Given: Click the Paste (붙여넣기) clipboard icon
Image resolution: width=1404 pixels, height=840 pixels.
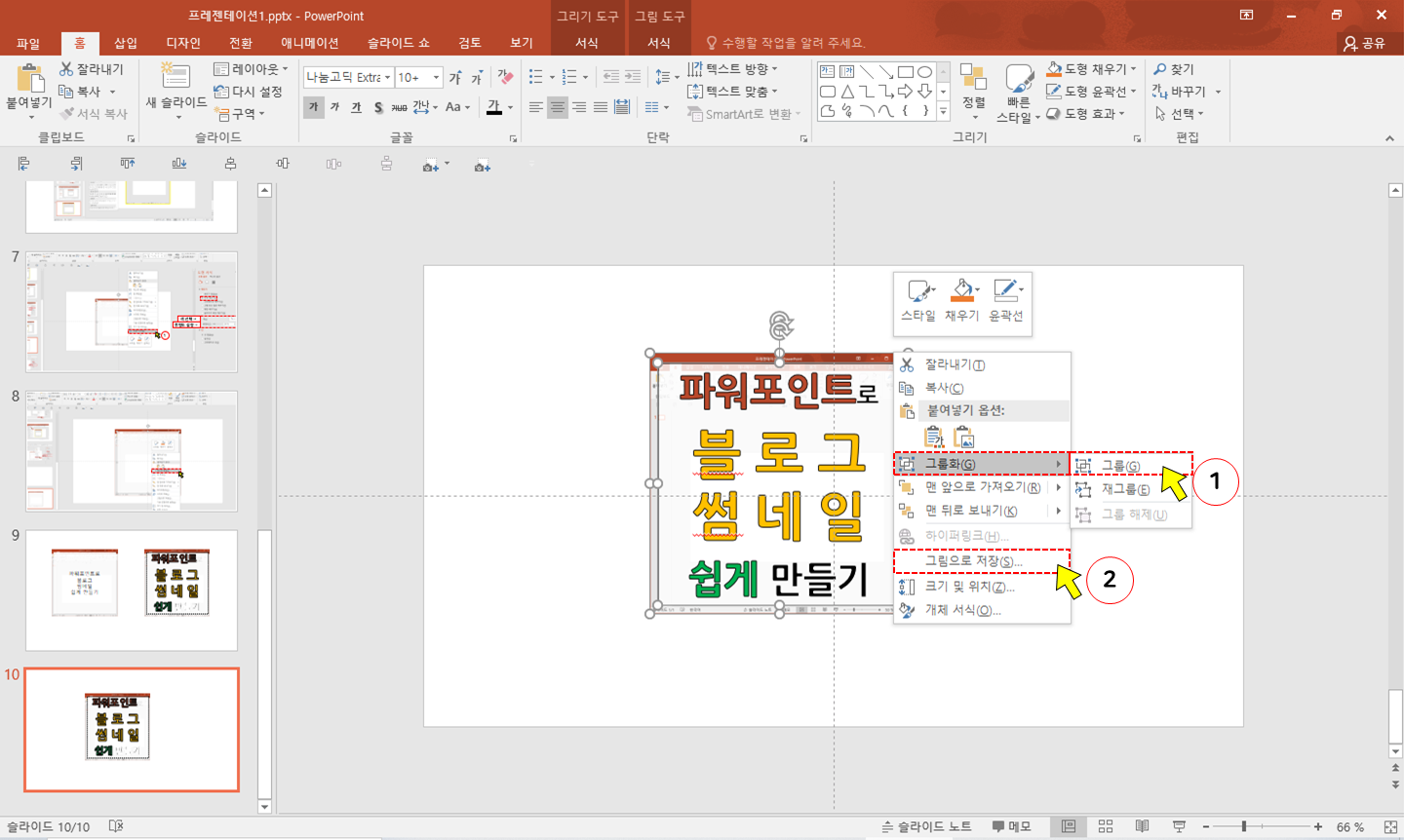Looking at the screenshot, I should [31, 78].
